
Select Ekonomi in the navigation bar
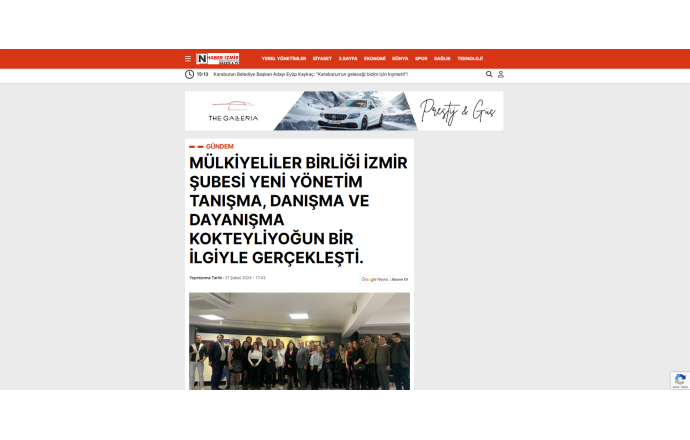point(375,59)
